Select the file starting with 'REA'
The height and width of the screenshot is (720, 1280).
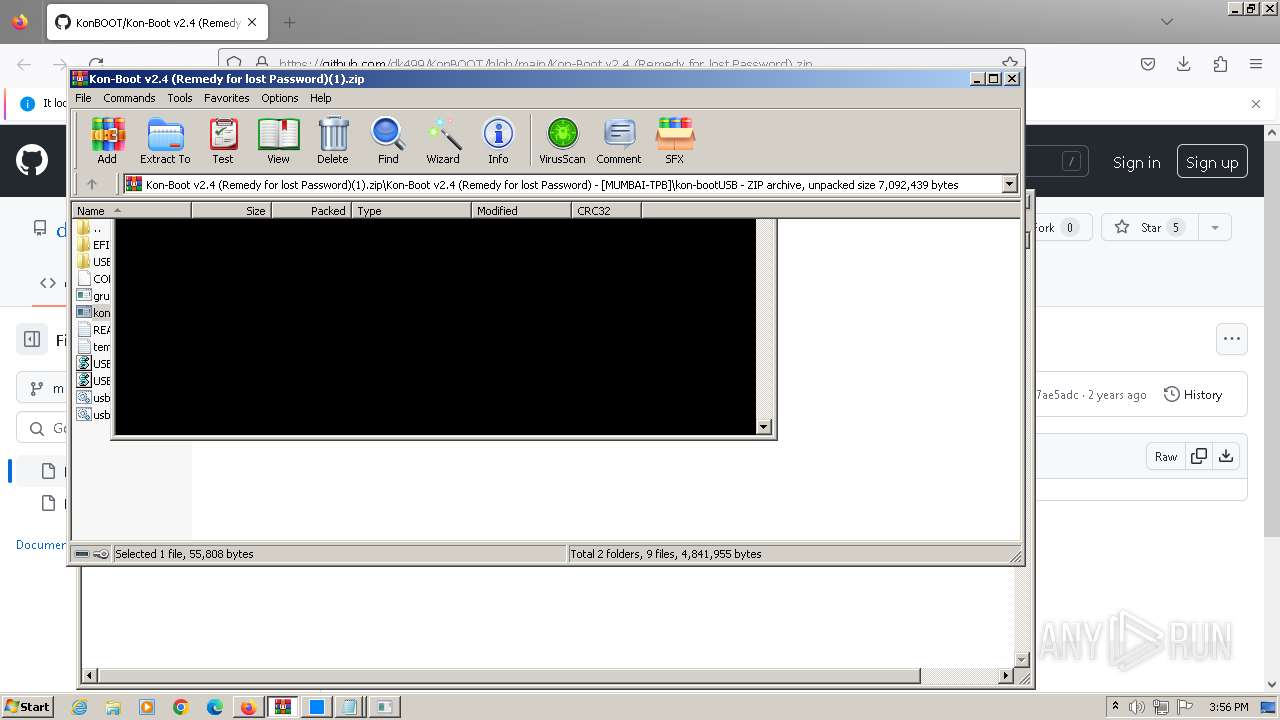click(x=92, y=330)
